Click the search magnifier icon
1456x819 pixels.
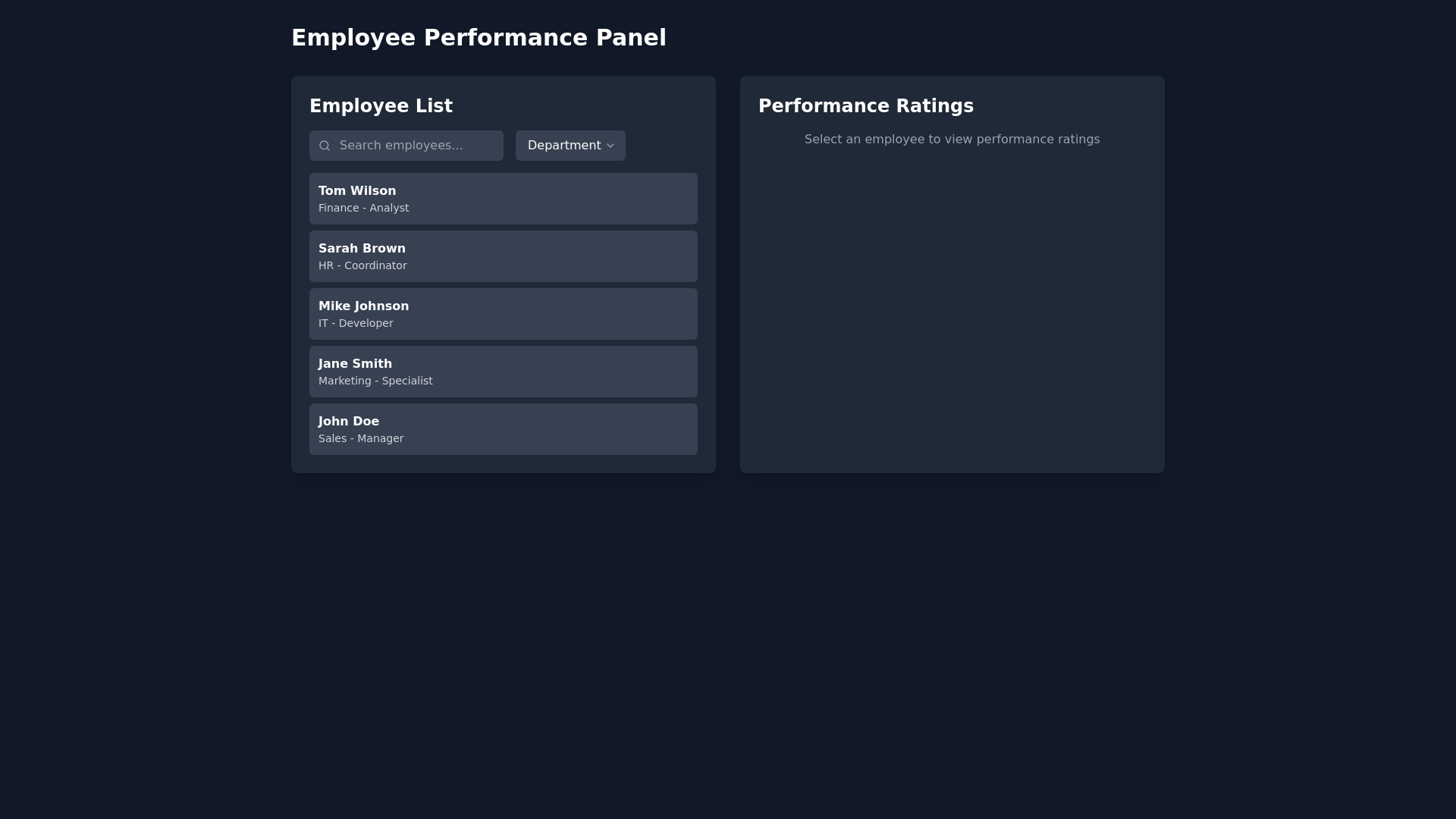click(x=325, y=145)
